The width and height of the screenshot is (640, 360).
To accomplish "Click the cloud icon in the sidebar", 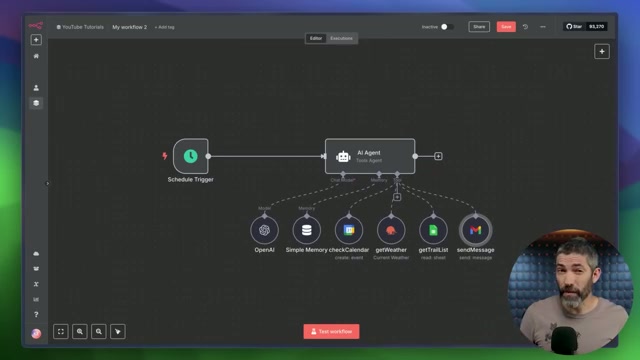I will (x=36, y=253).
